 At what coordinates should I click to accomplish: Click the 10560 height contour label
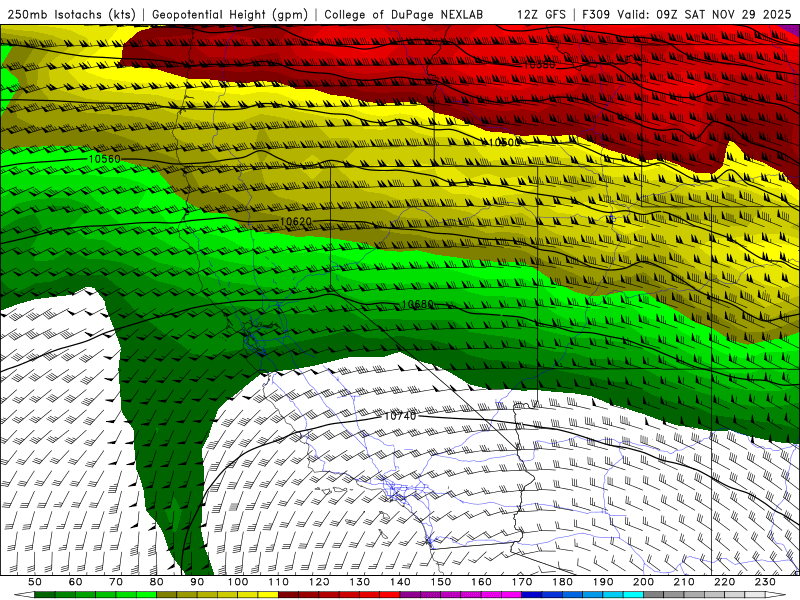(105, 159)
